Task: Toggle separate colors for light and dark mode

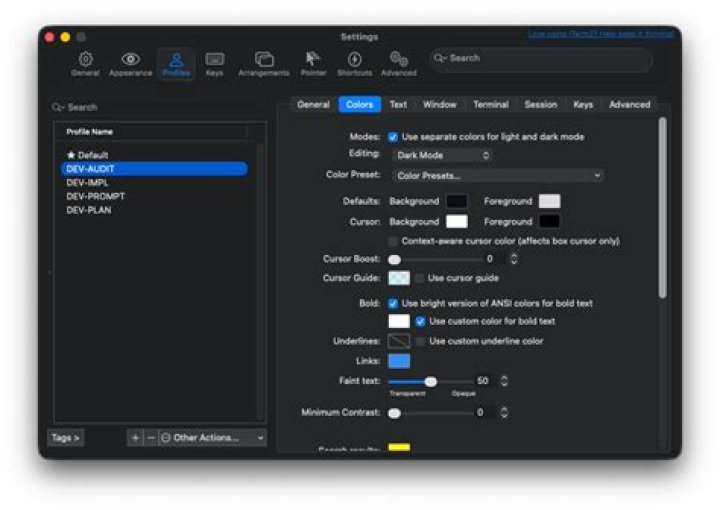Action: tap(393, 137)
